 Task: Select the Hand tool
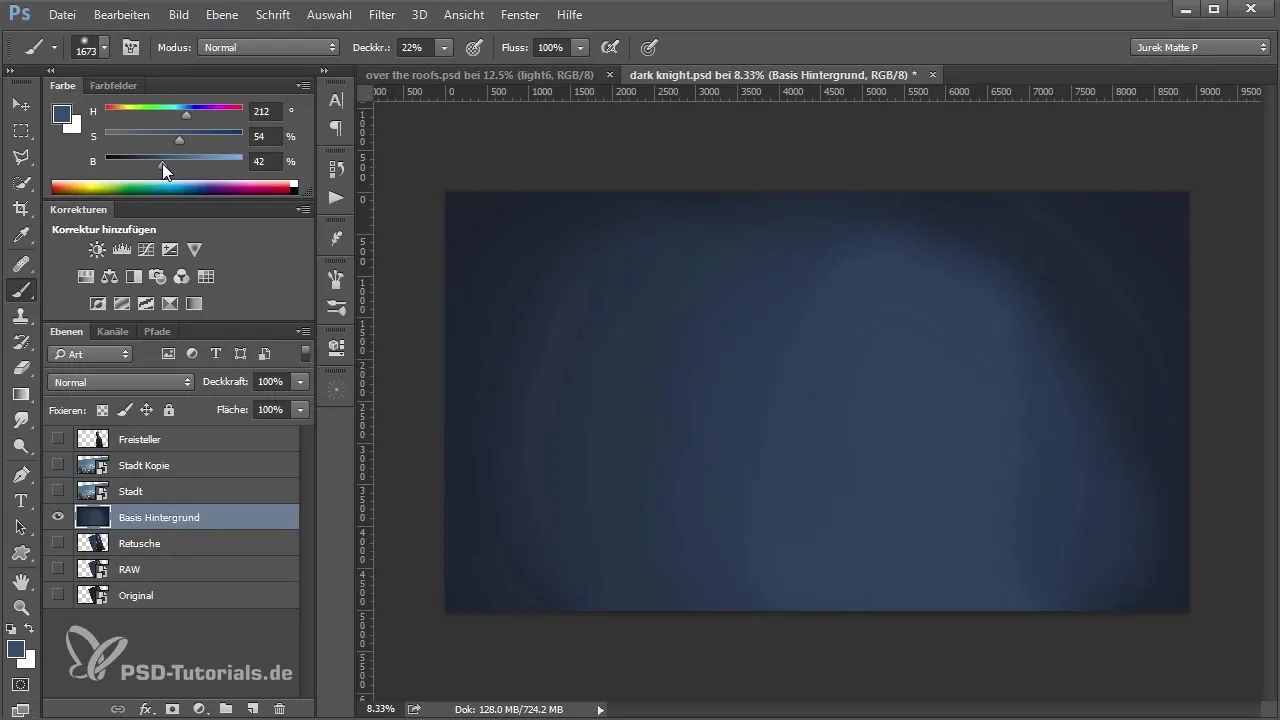pos(20,582)
